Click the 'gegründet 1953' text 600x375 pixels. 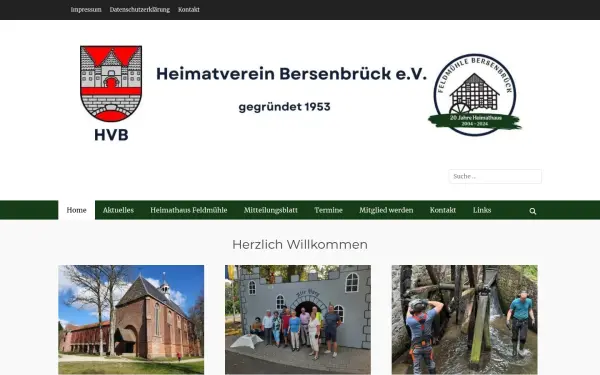coord(284,107)
